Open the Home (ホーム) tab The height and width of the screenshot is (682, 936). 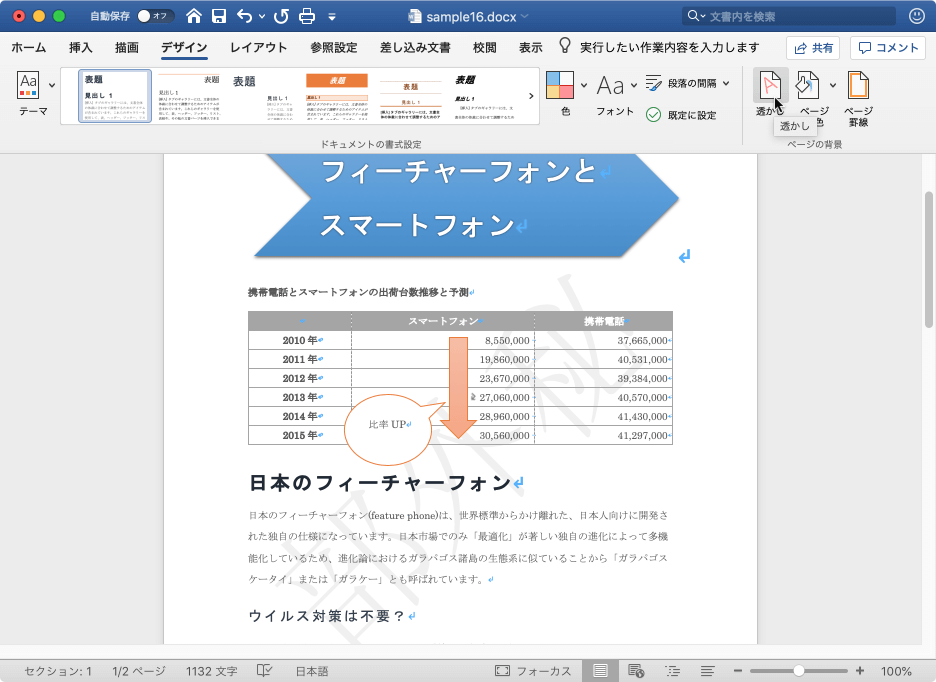29,47
